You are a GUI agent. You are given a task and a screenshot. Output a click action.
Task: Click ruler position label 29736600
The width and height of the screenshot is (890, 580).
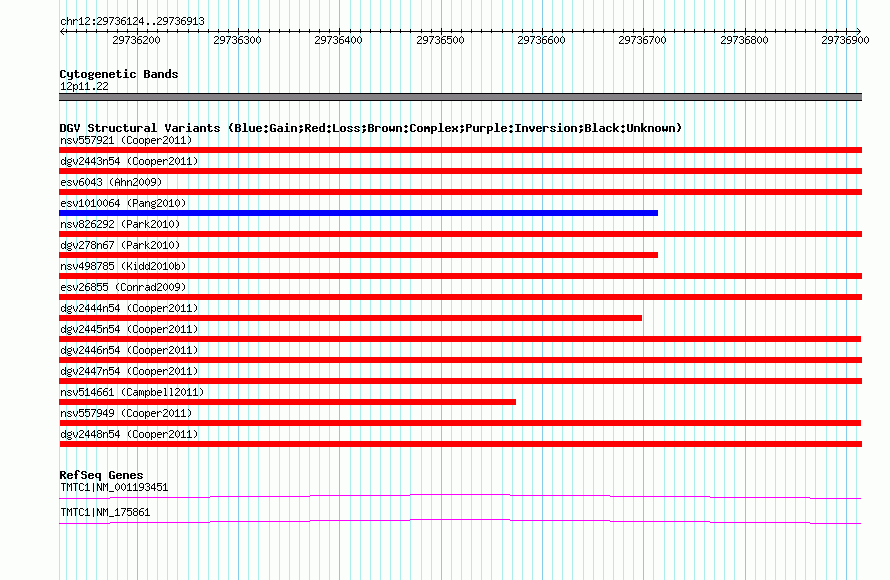[541, 40]
